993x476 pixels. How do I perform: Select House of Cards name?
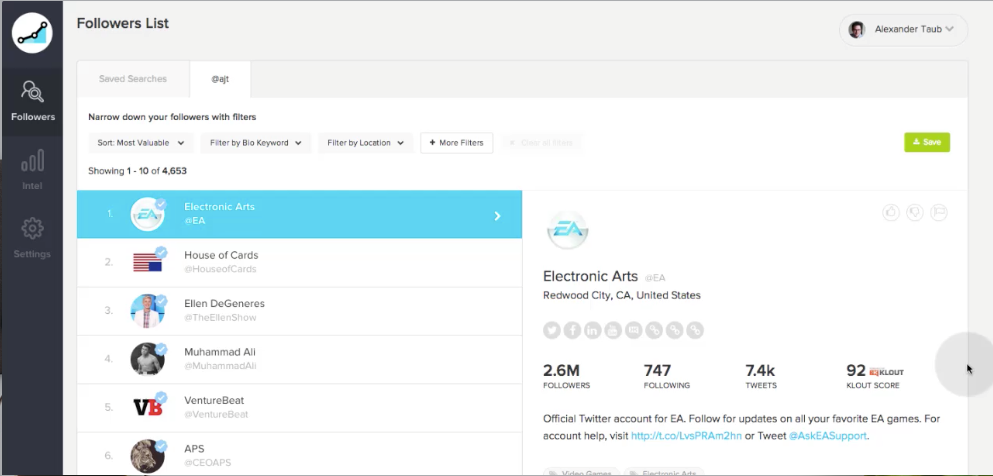[x=221, y=255]
